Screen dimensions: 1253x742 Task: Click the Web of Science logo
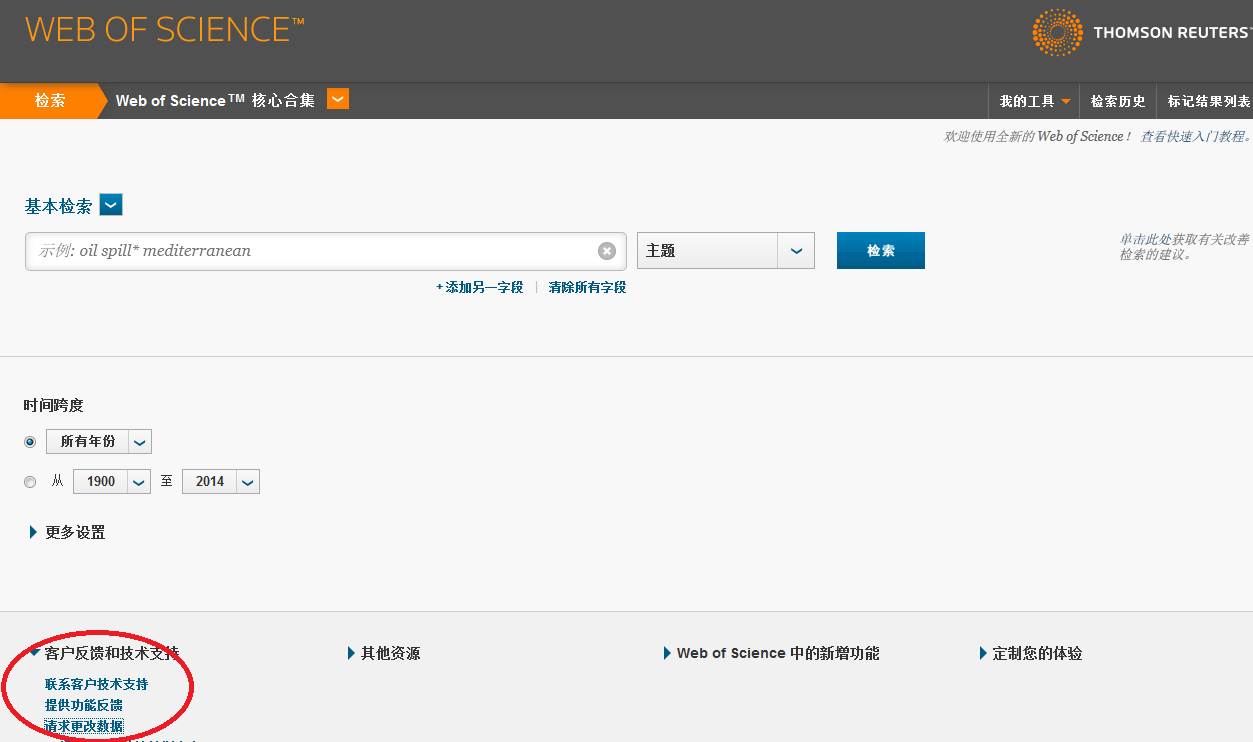pyautogui.click(x=165, y=29)
